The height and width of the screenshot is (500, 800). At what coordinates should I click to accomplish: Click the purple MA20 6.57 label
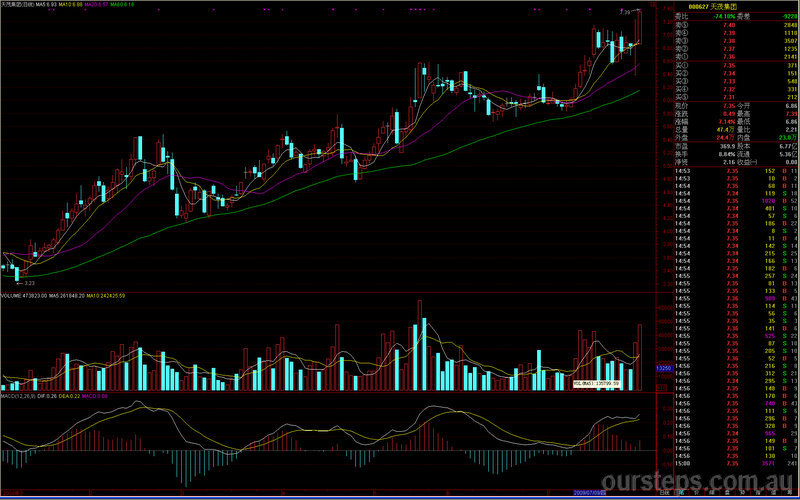coord(96,4)
